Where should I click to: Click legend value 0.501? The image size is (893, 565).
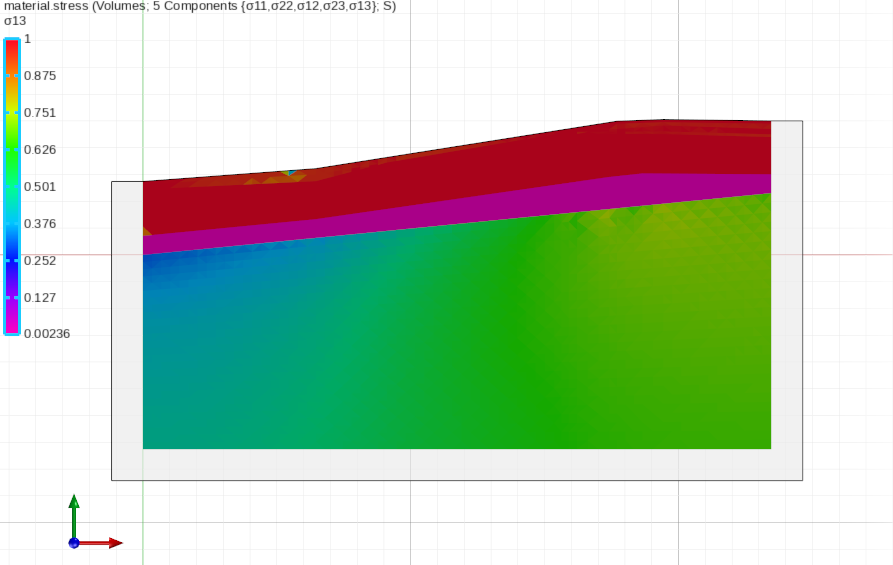click(40, 187)
